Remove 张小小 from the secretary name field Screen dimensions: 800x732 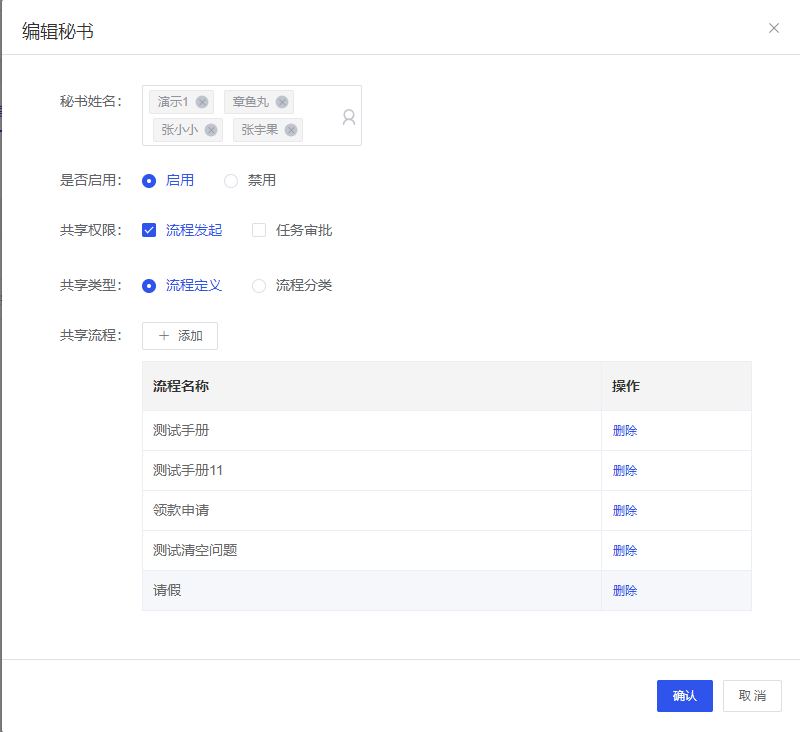coord(211,130)
